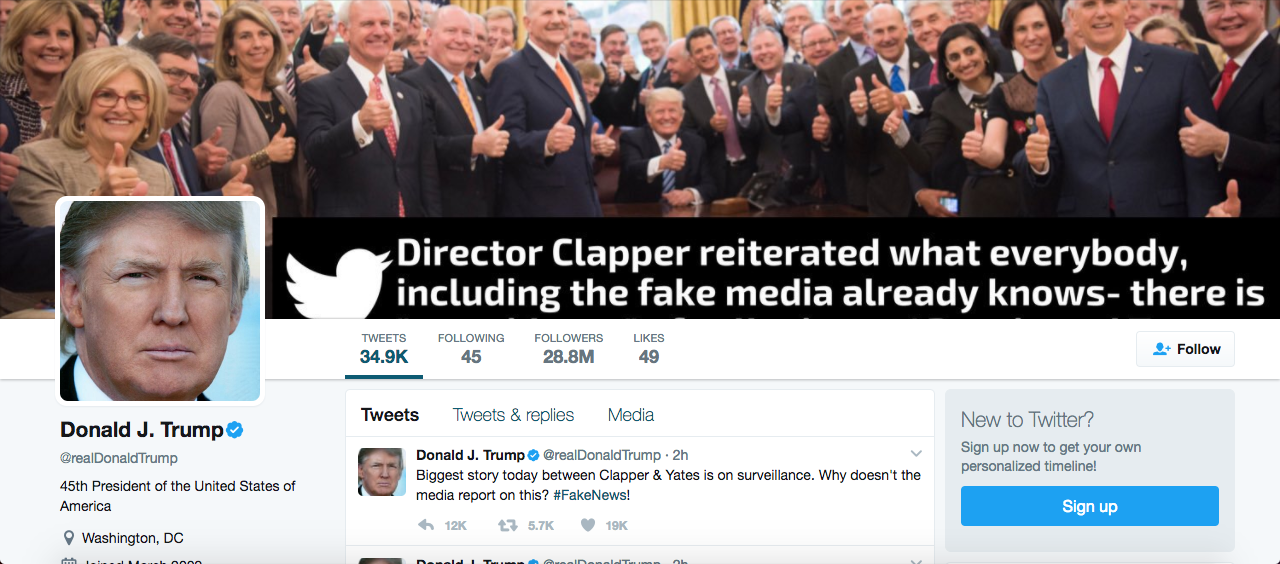Click the blue verified badge beside profile name
This screenshot has height=564, width=1280.
point(235,430)
